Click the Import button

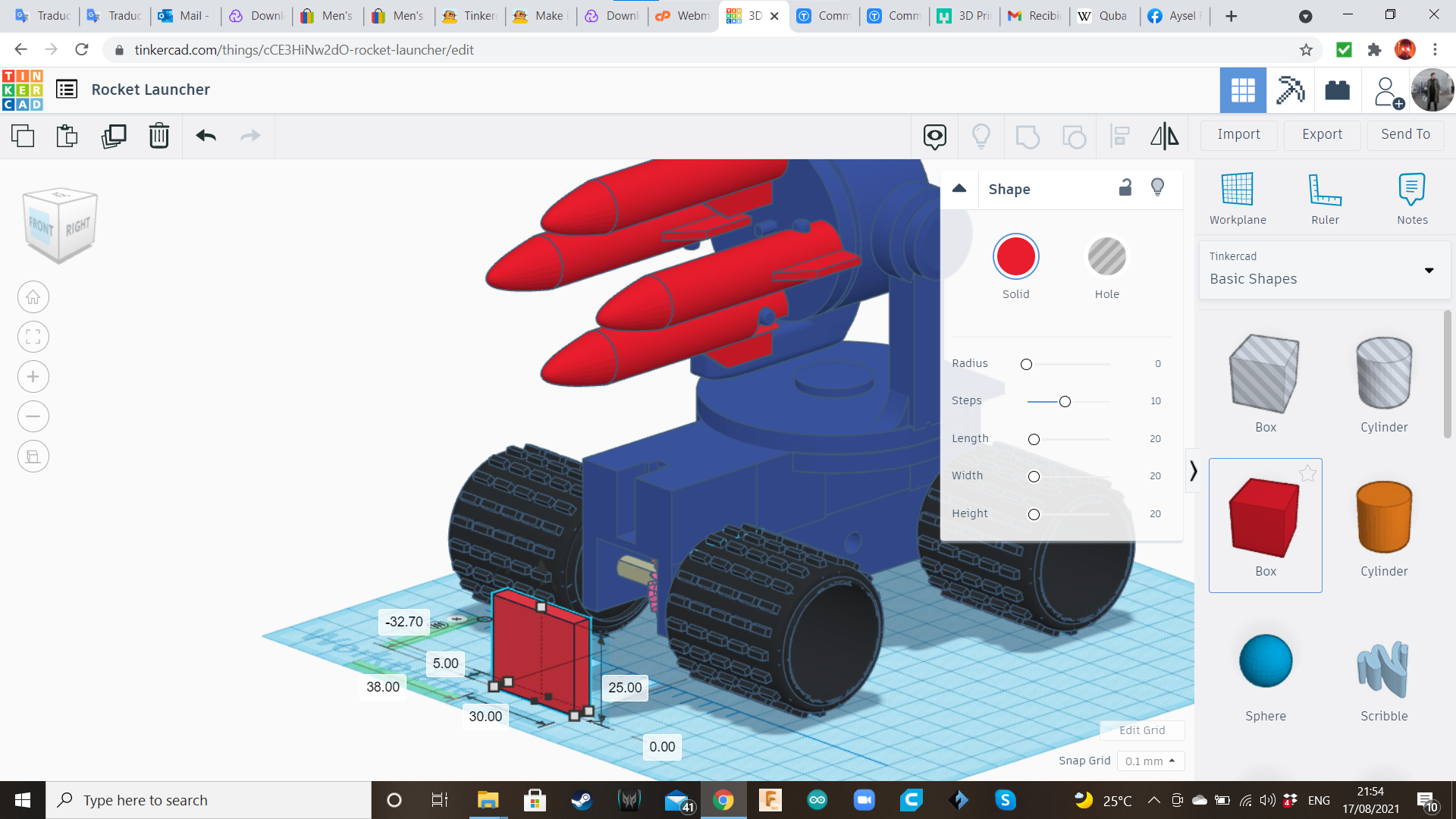tap(1238, 134)
